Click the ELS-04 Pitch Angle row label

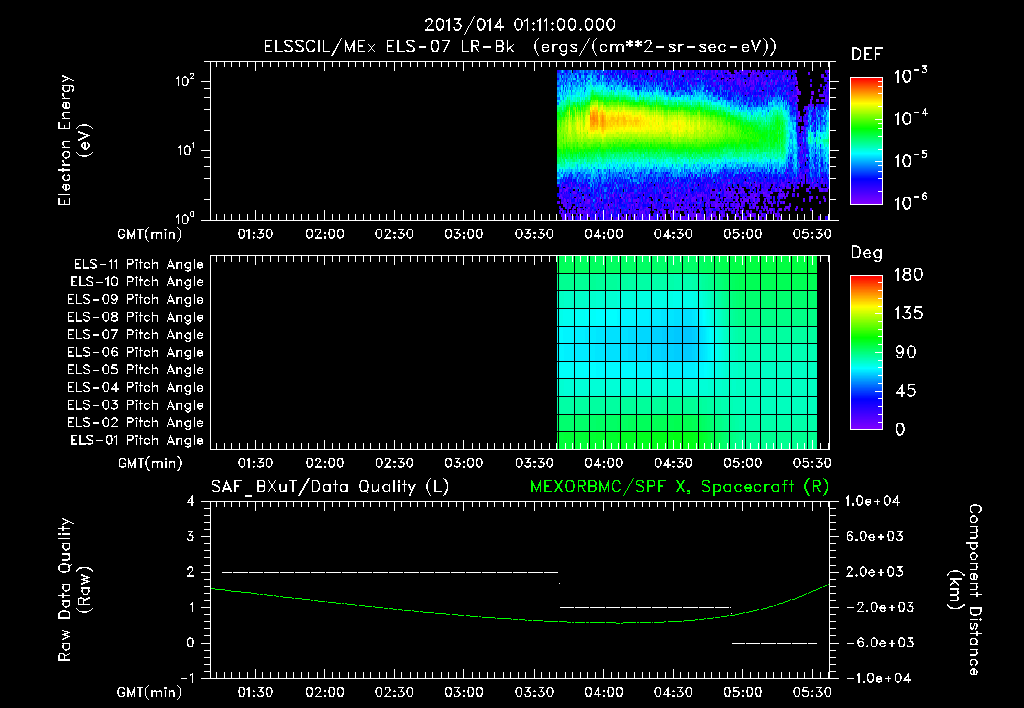coord(135,387)
